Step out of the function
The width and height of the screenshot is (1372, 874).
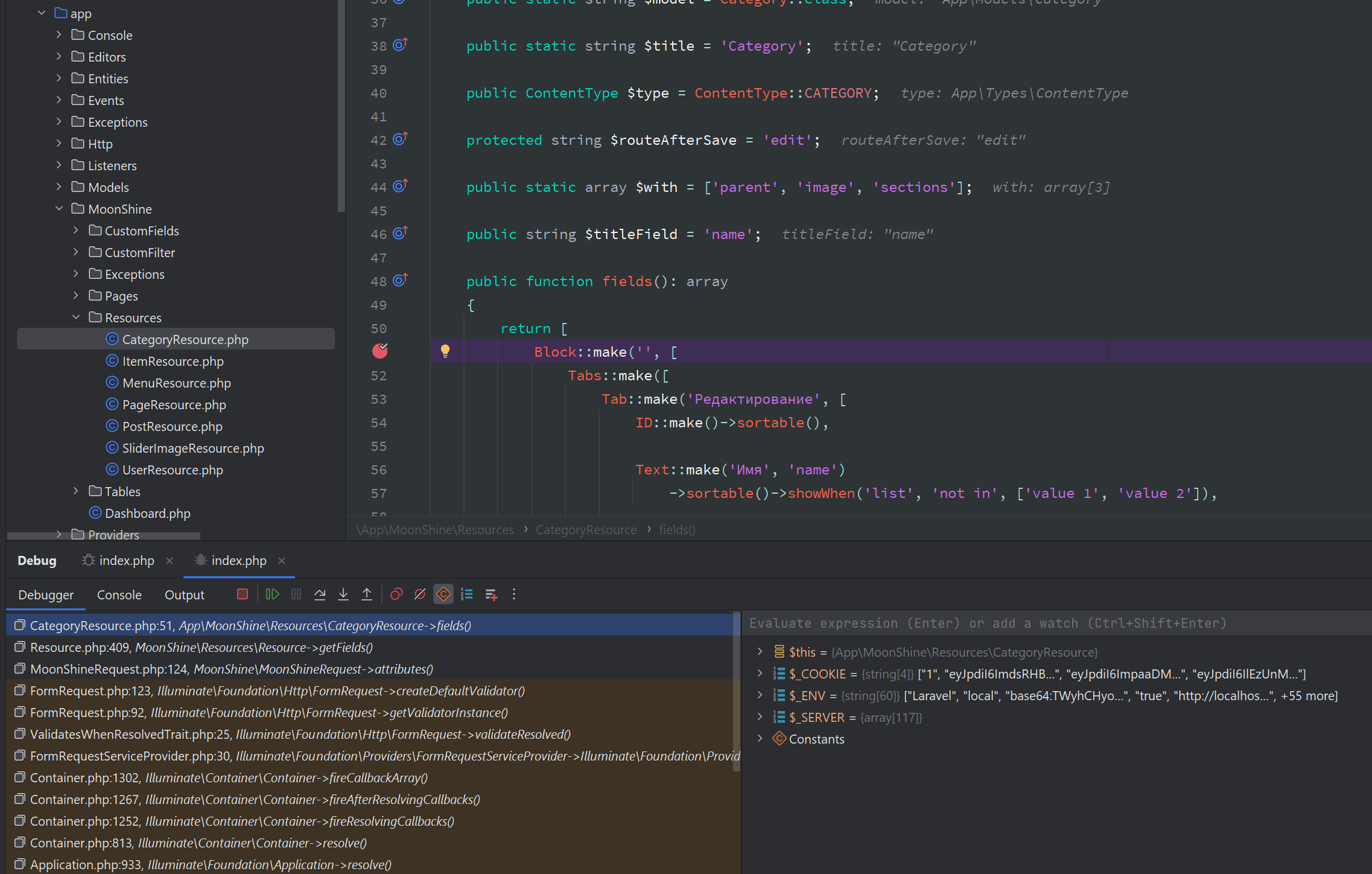(x=367, y=595)
